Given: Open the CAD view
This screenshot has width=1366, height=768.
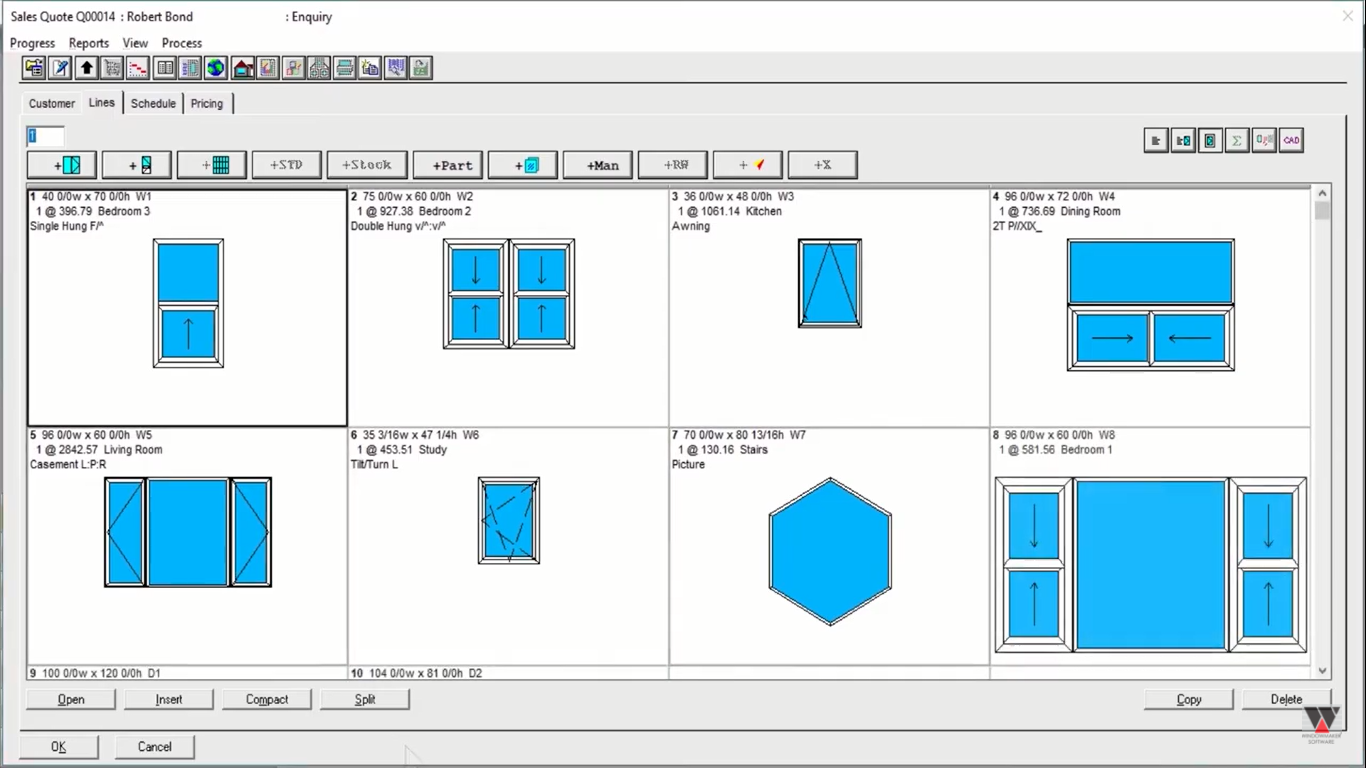Looking at the screenshot, I should point(1290,140).
